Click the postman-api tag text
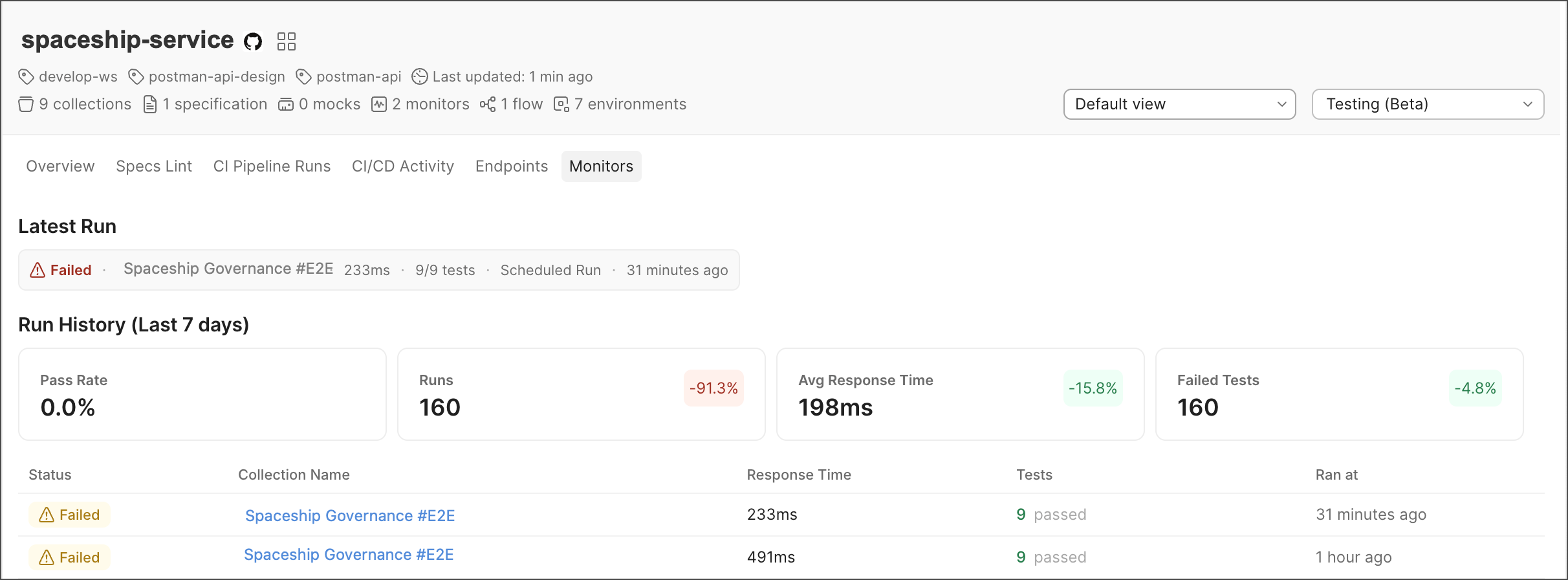The height and width of the screenshot is (580, 1568). [x=359, y=77]
